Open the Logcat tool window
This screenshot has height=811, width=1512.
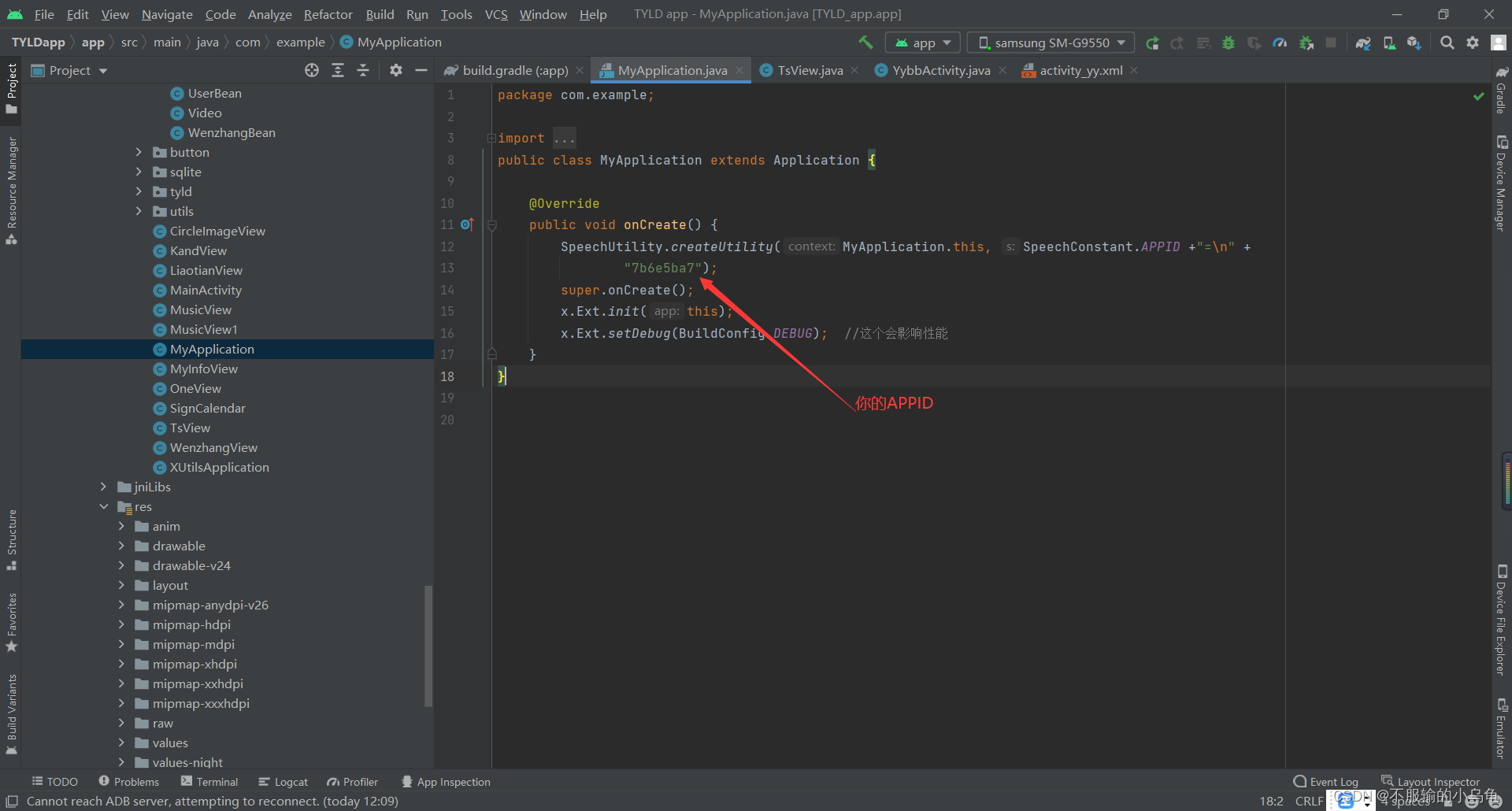click(x=283, y=781)
